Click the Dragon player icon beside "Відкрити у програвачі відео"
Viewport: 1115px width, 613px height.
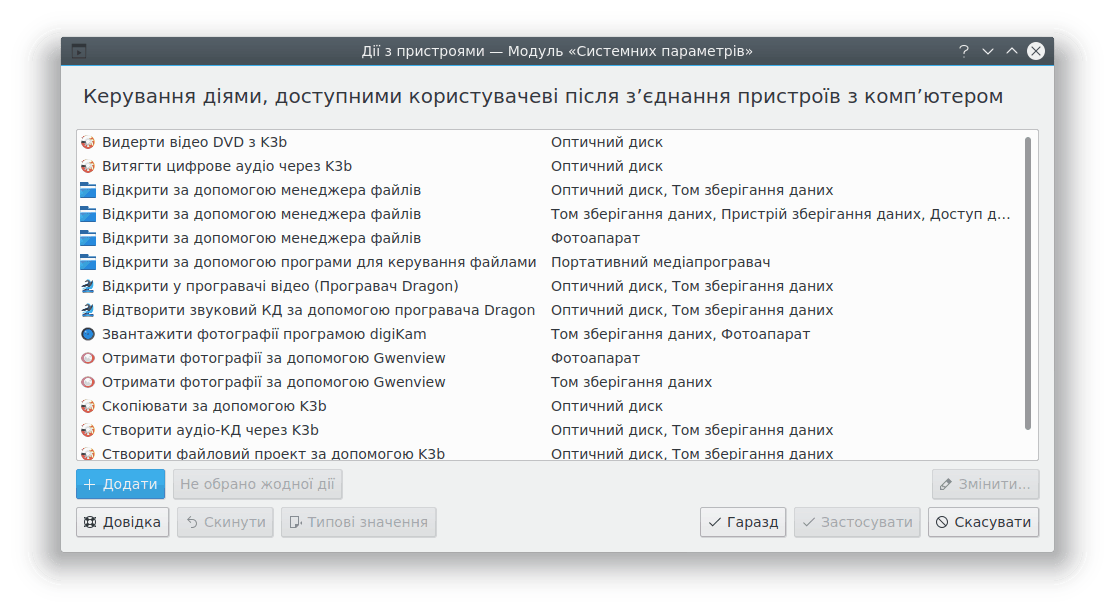[x=89, y=286]
